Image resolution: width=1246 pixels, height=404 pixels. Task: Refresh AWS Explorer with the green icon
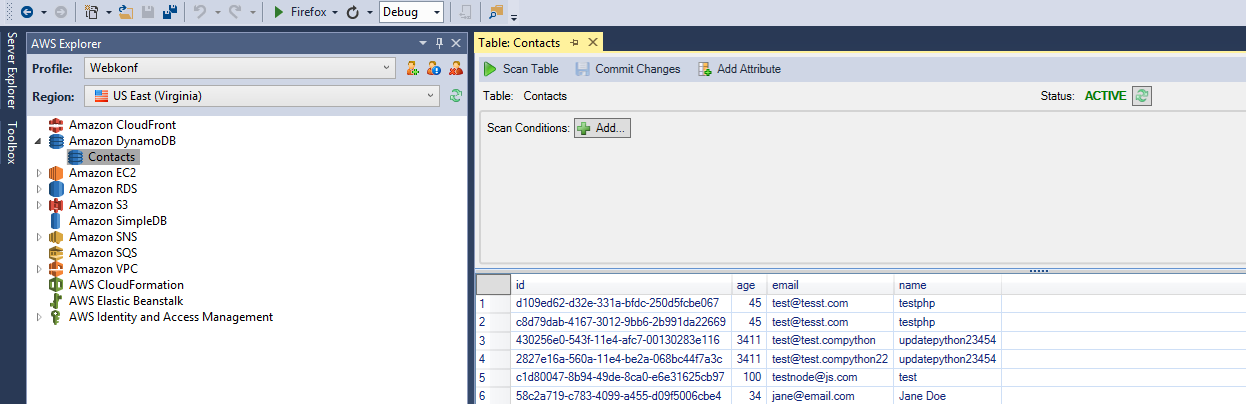[455, 96]
